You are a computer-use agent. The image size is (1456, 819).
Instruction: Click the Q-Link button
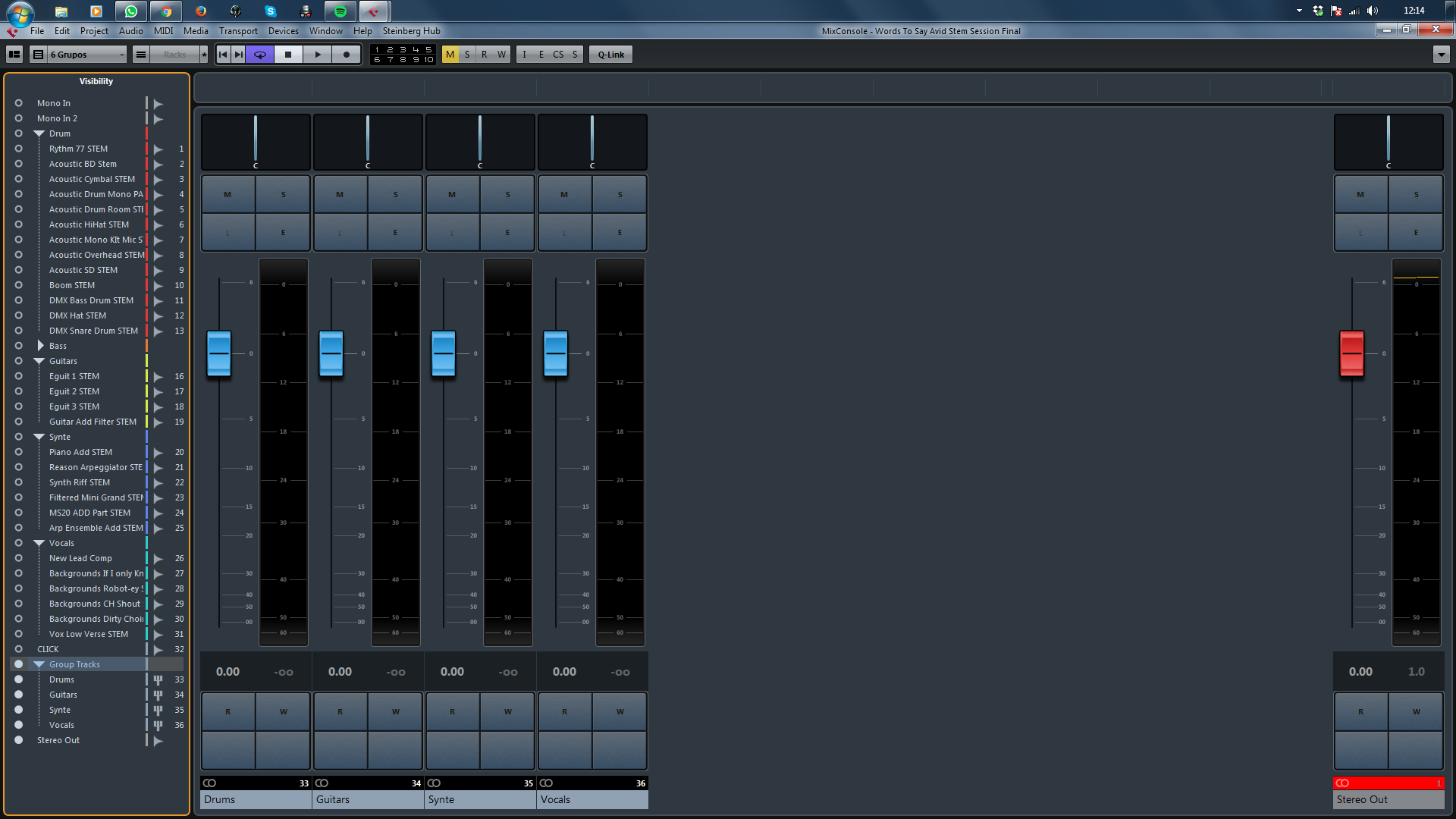pos(610,55)
